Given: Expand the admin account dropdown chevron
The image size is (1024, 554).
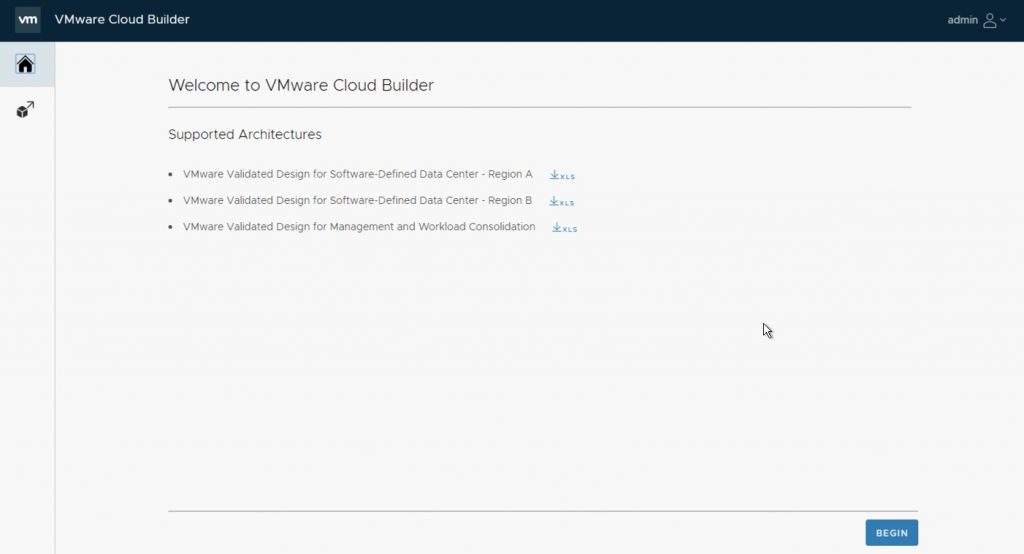Looking at the screenshot, I should [1003, 20].
